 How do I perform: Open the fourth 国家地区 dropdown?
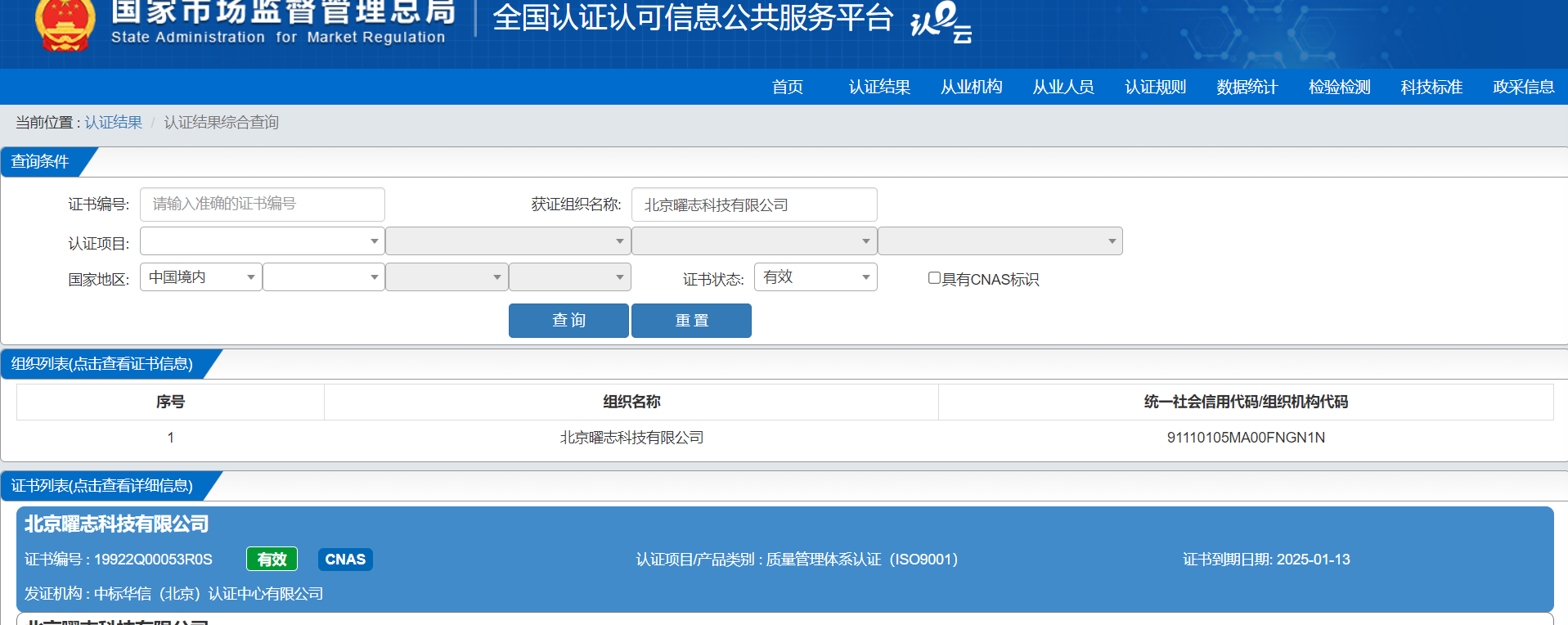pyautogui.click(x=570, y=277)
